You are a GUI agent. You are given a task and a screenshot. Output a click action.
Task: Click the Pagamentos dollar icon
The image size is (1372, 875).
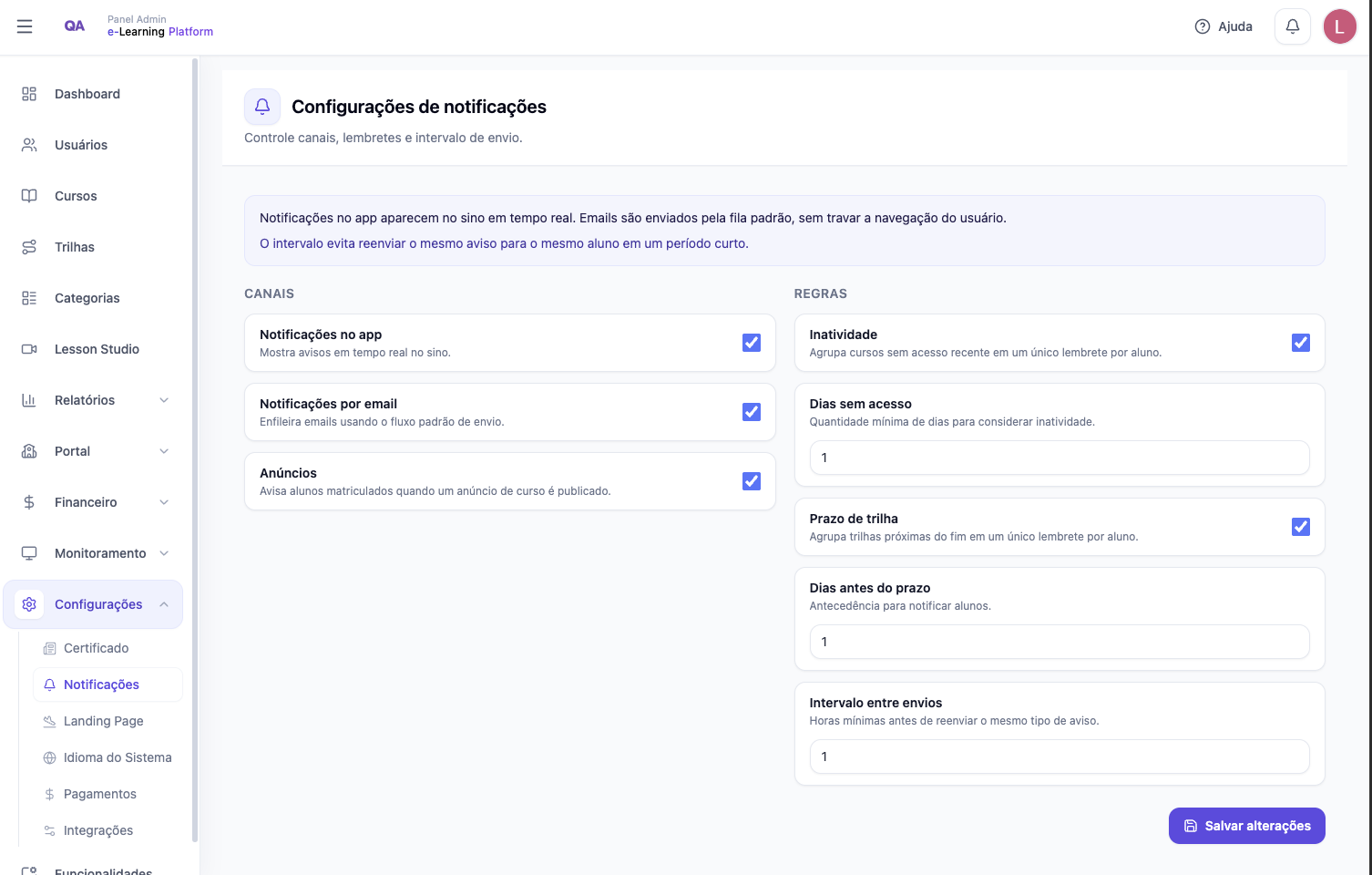coord(50,794)
